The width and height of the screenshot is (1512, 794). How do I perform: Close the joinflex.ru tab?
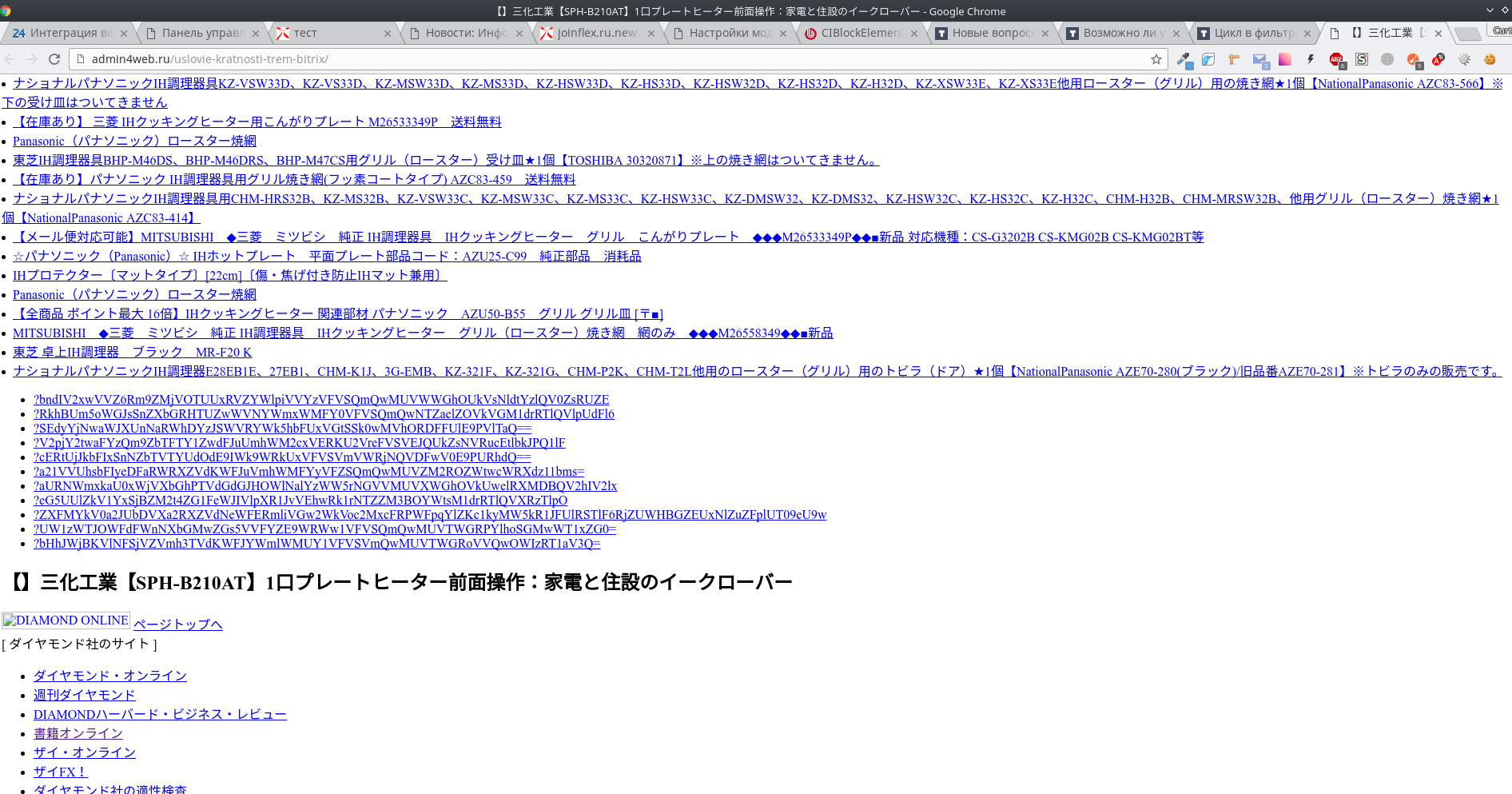651,34
